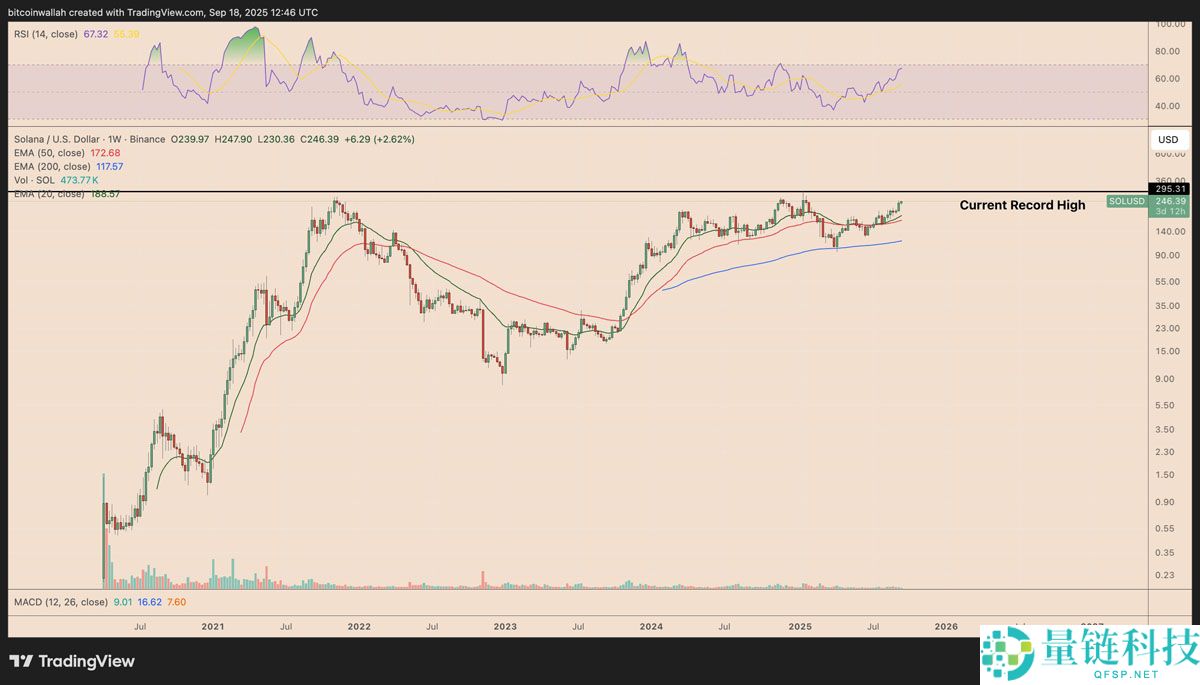Viewport: 1200px width, 685px height.
Task: Click the 2026 label on time axis
Action: tap(945, 626)
